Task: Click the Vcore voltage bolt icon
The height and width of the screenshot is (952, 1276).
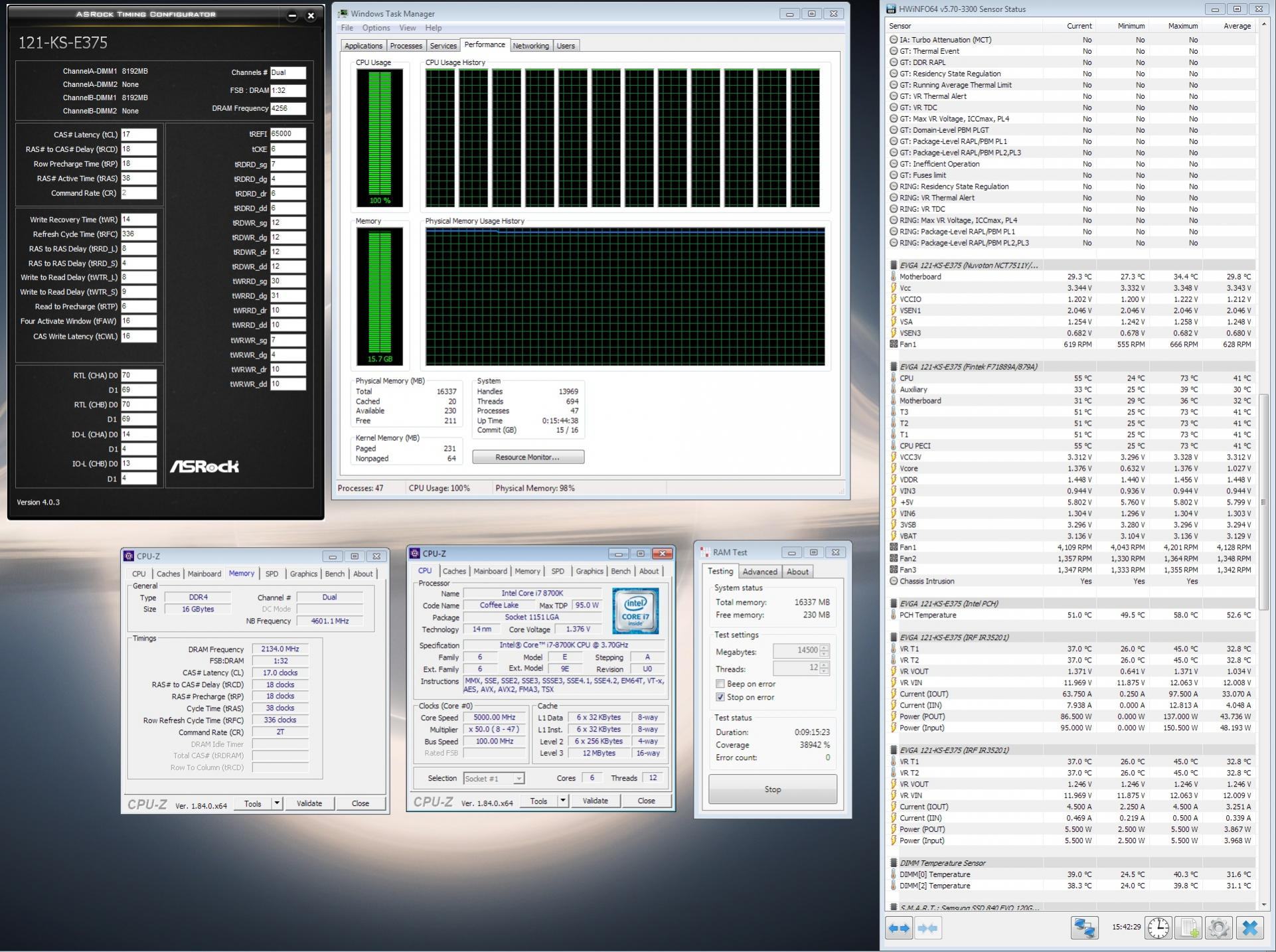Action: point(894,469)
